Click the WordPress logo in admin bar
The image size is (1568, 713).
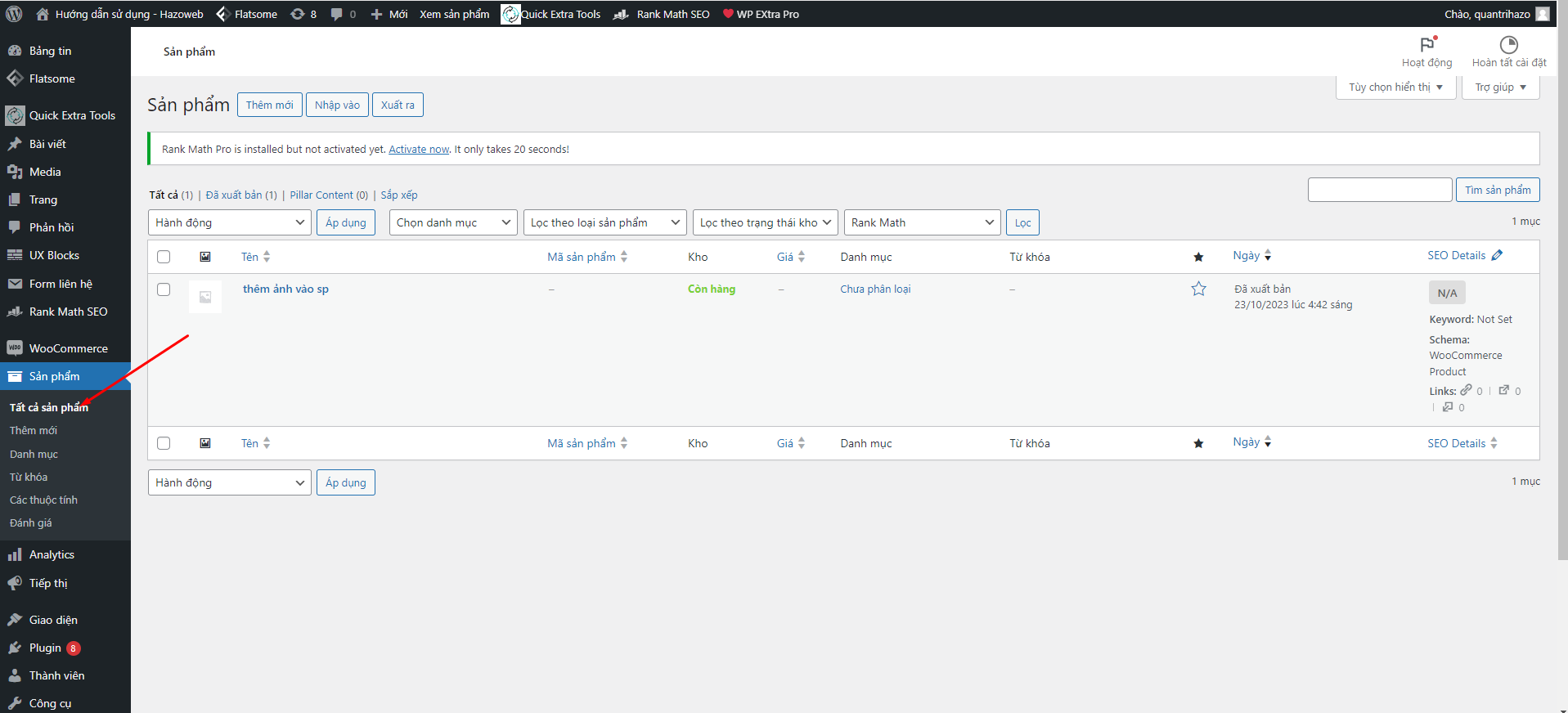tap(14, 14)
